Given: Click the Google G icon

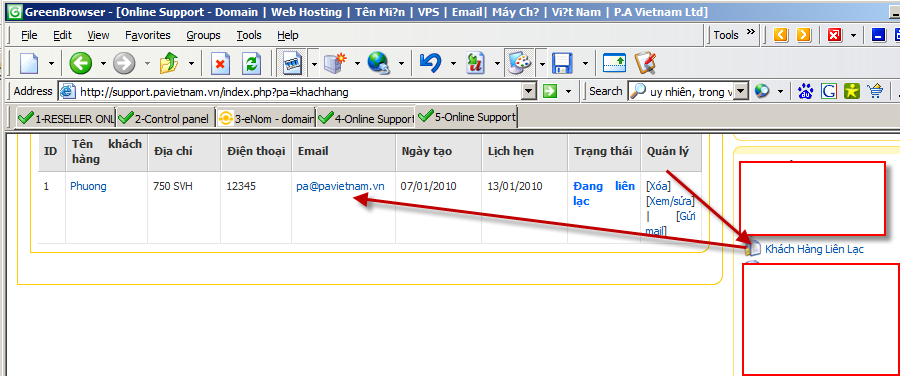Looking at the screenshot, I should [829, 91].
